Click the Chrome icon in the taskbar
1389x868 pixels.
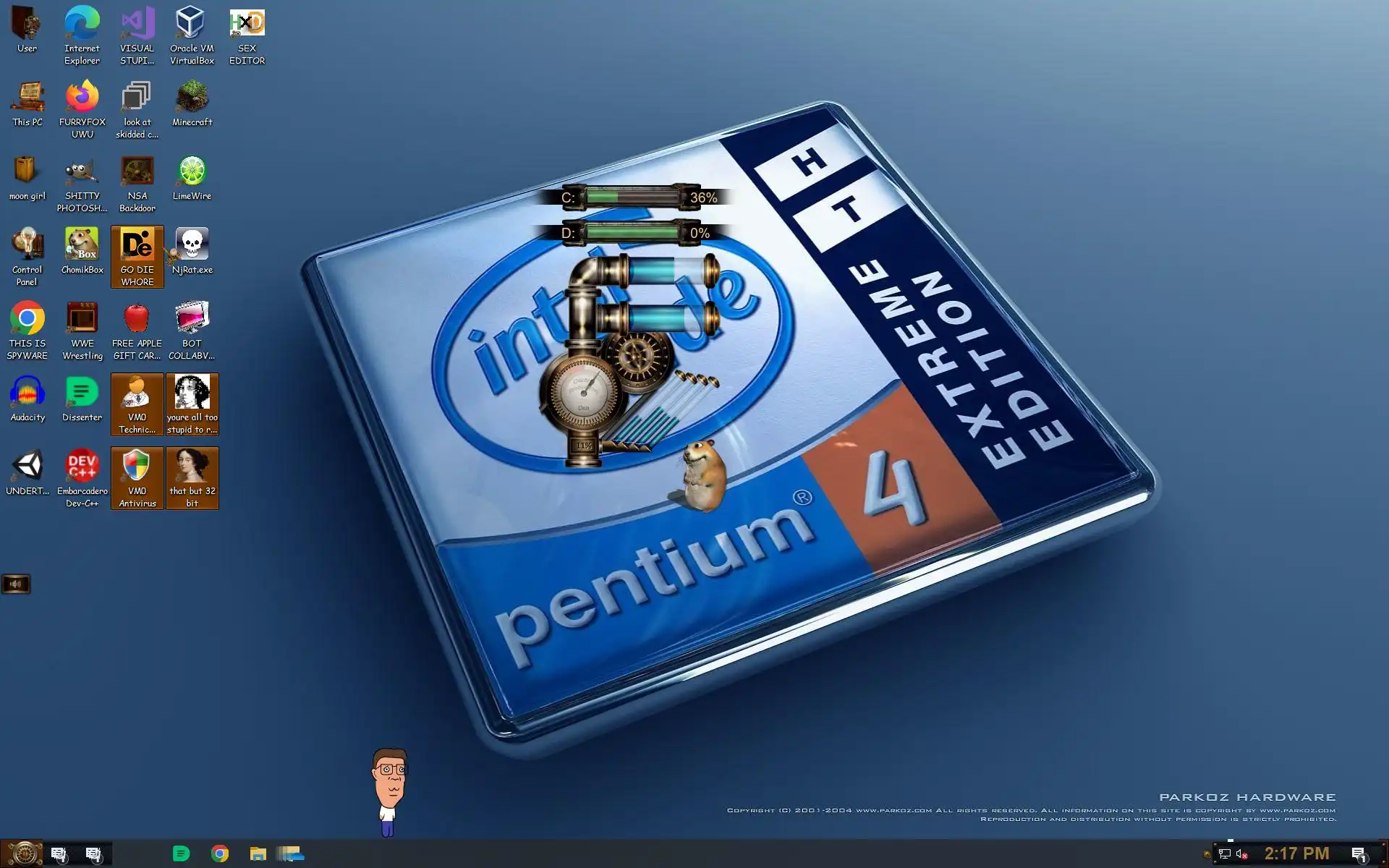click(x=220, y=854)
